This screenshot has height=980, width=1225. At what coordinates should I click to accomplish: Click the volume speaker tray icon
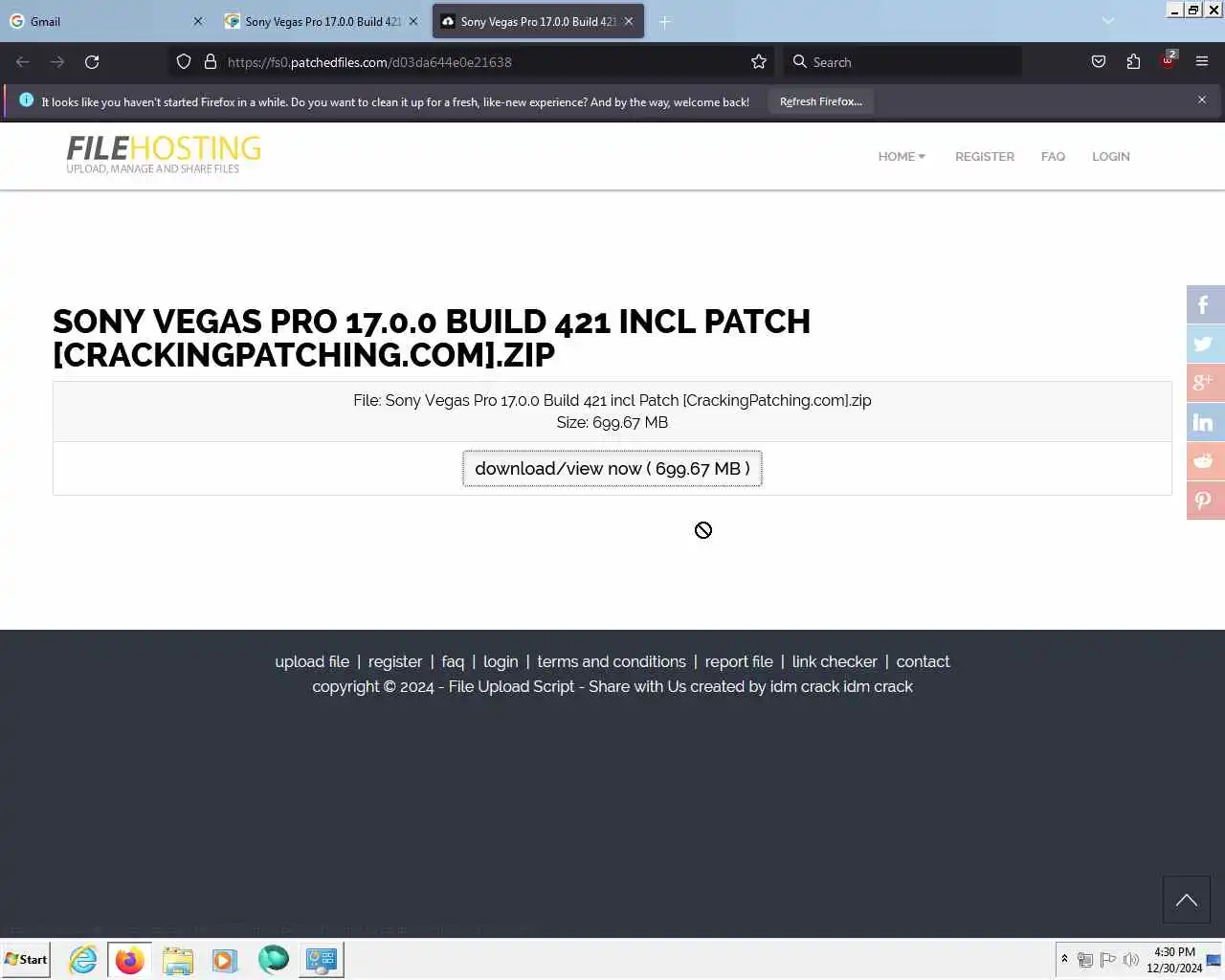coord(1131,959)
